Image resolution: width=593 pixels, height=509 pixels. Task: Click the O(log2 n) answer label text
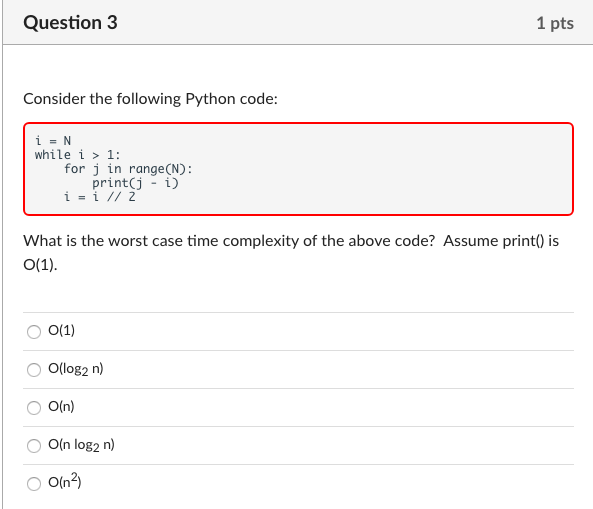click(x=76, y=369)
